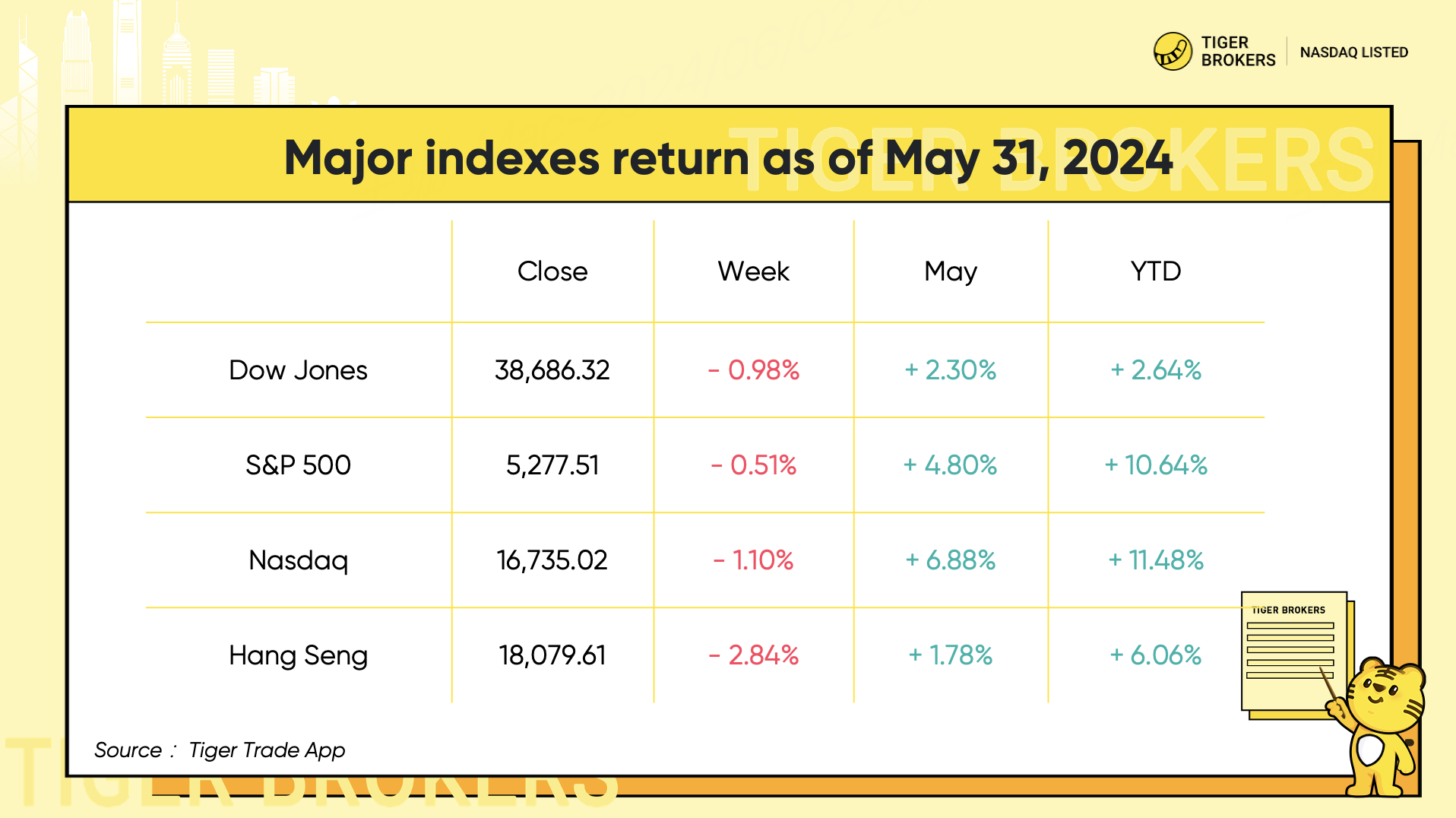This screenshot has height=818, width=1456.
Task: Click Nasdaq May return +6.88%
Action: pyautogui.click(x=950, y=560)
